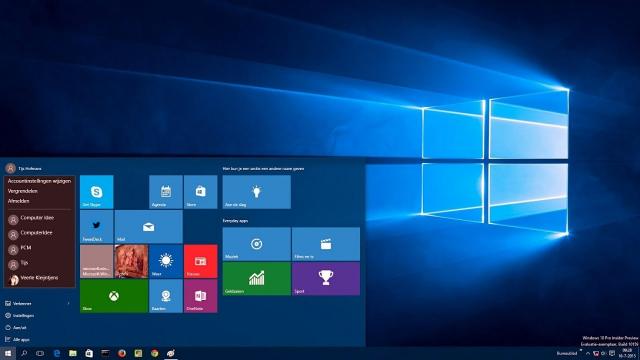640x360 pixels.
Task: Open the photo thumbnail live tile
Action: point(131,261)
